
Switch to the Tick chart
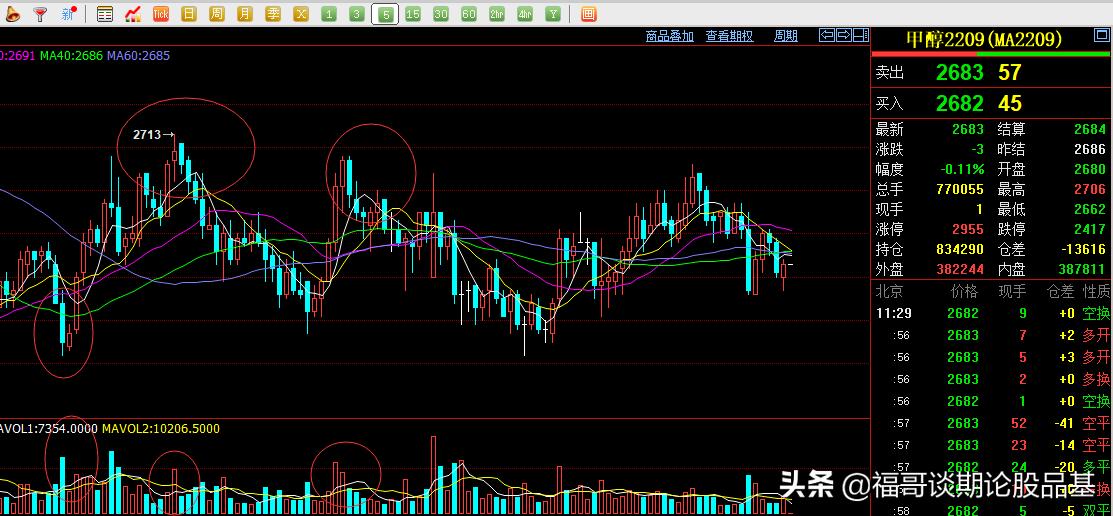[x=161, y=14]
